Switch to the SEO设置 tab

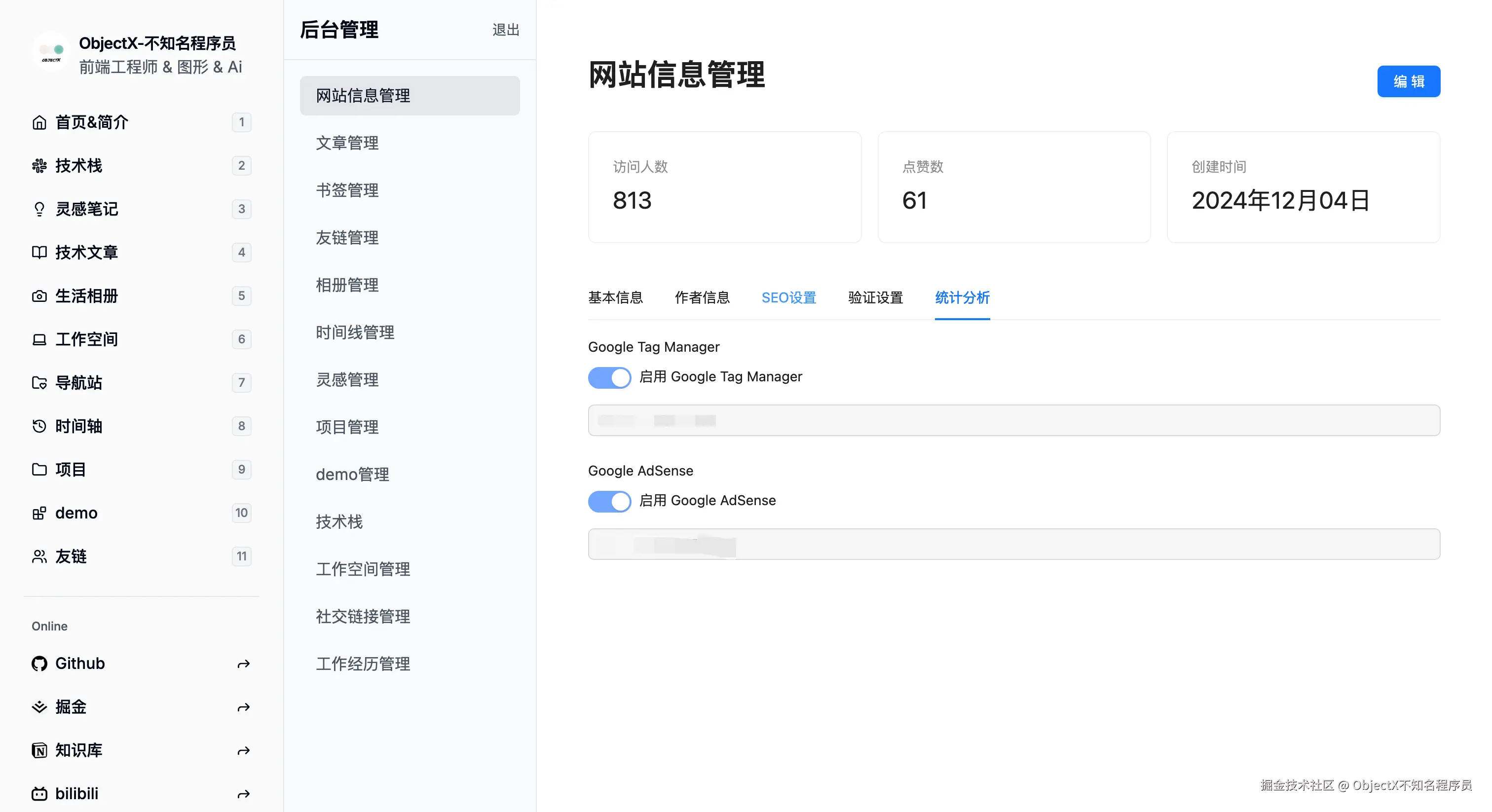point(788,297)
